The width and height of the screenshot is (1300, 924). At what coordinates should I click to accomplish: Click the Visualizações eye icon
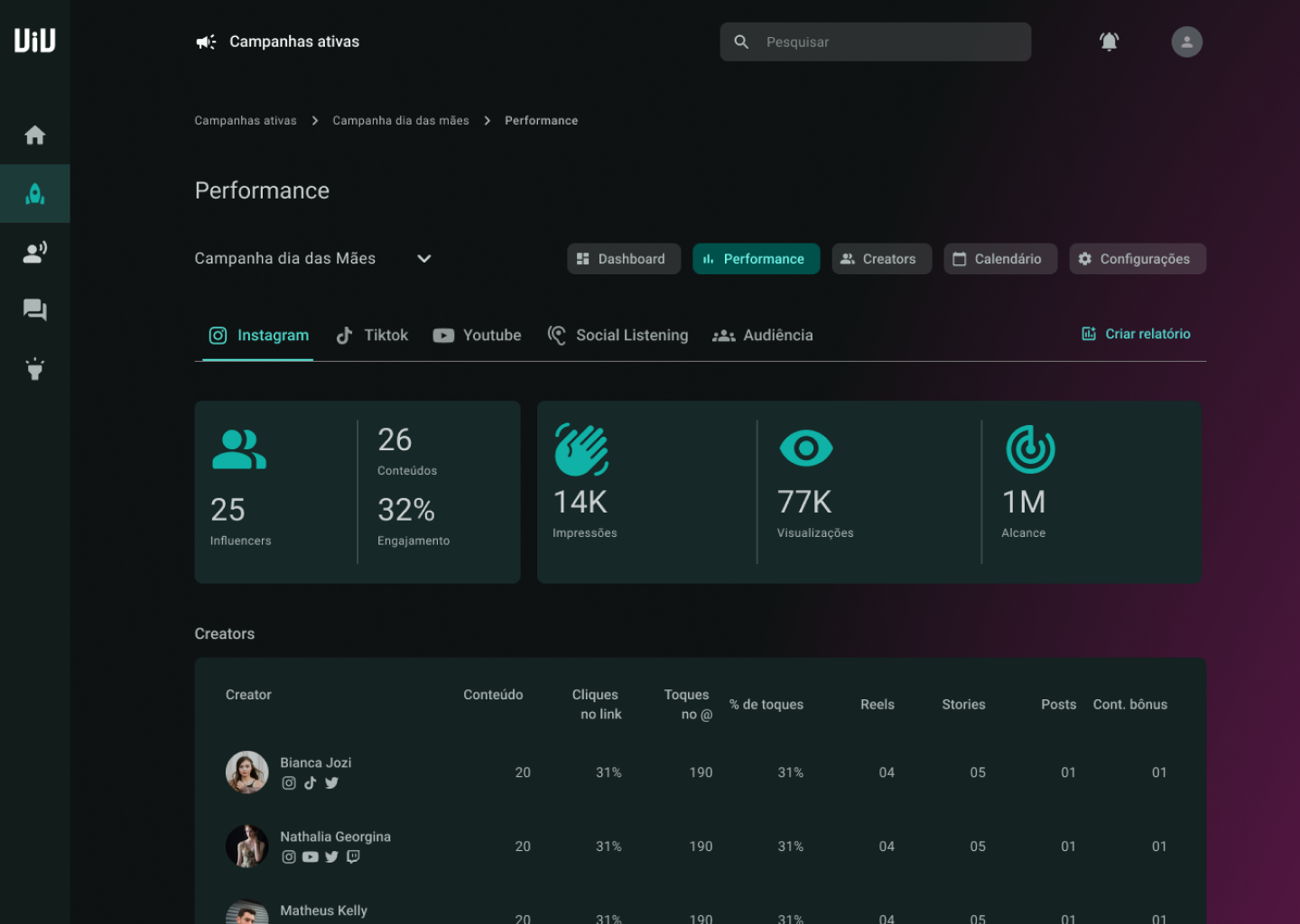pyautogui.click(x=806, y=448)
